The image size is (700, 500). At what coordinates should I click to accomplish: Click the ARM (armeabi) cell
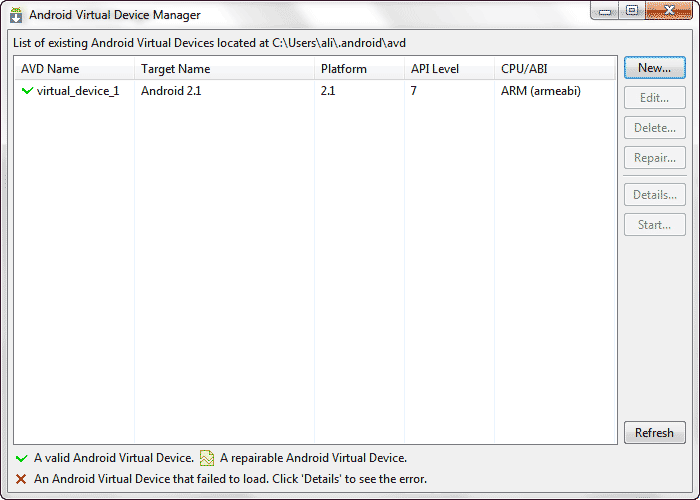coord(541,91)
